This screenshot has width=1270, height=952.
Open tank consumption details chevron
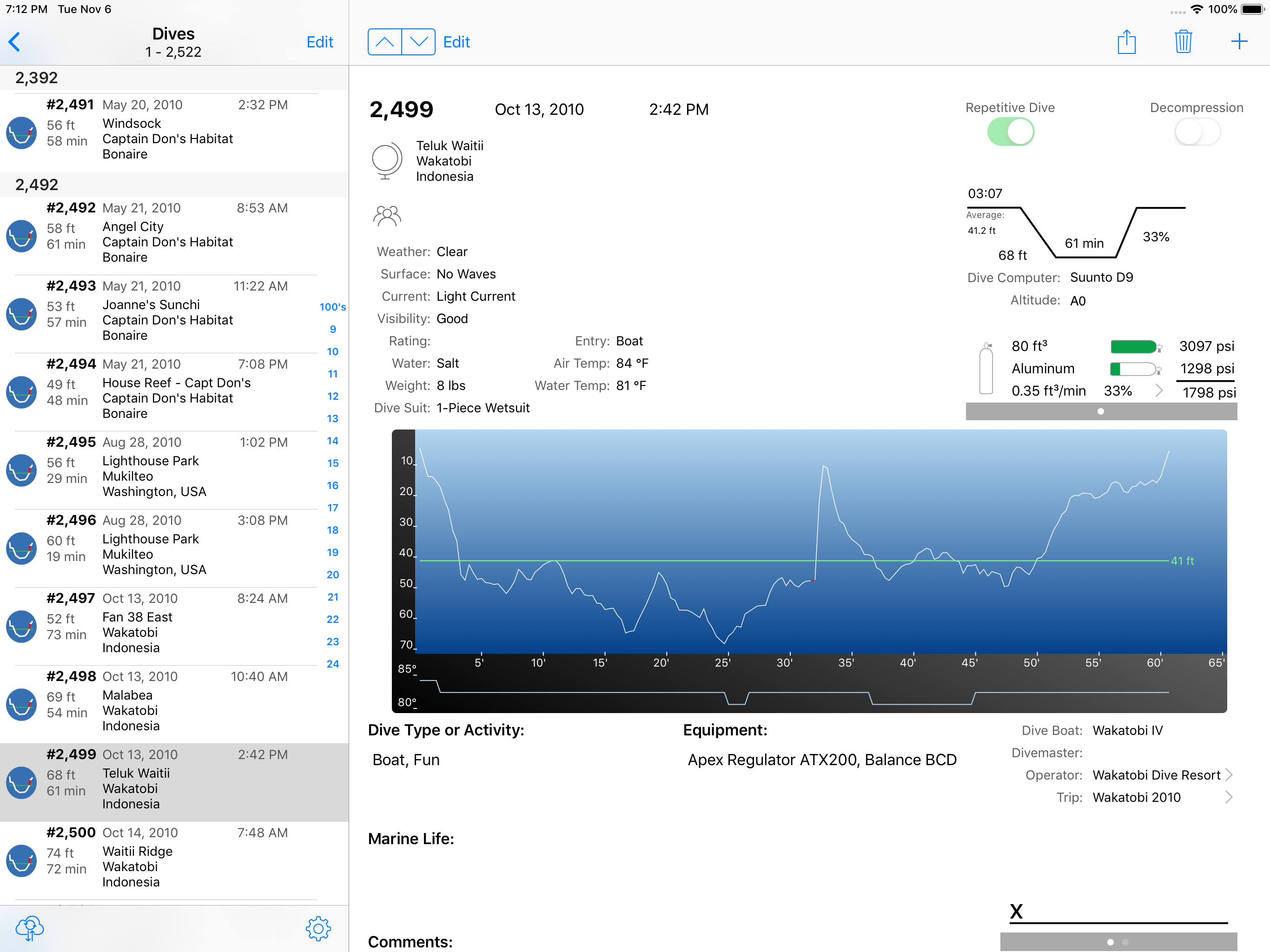(1158, 390)
